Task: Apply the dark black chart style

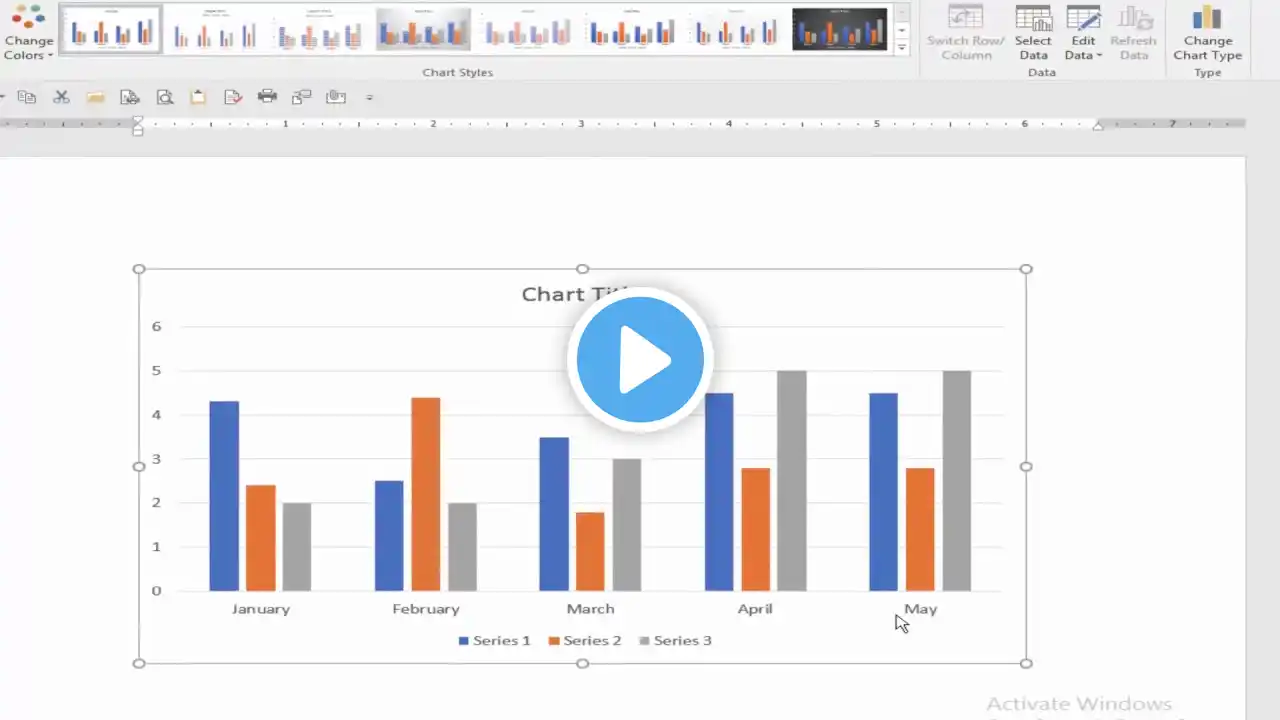Action: 839,29
